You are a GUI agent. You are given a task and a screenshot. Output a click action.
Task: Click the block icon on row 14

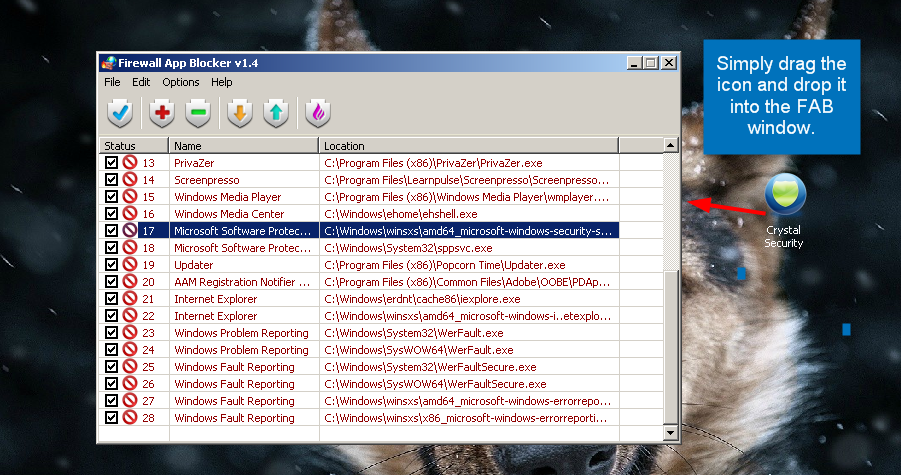(x=130, y=180)
